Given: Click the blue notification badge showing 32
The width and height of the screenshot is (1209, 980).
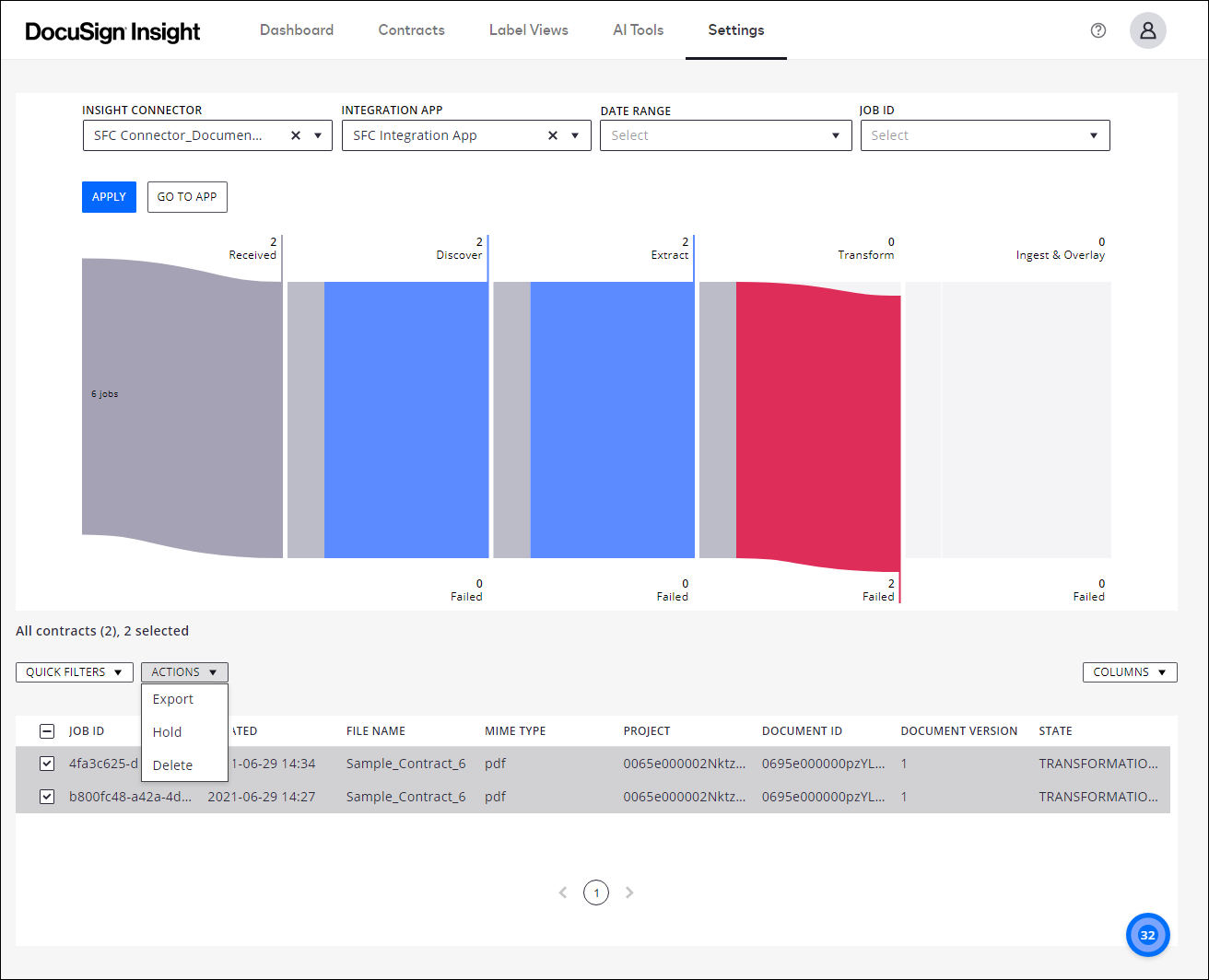Looking at the screenshot, I should coord(1147,935).
